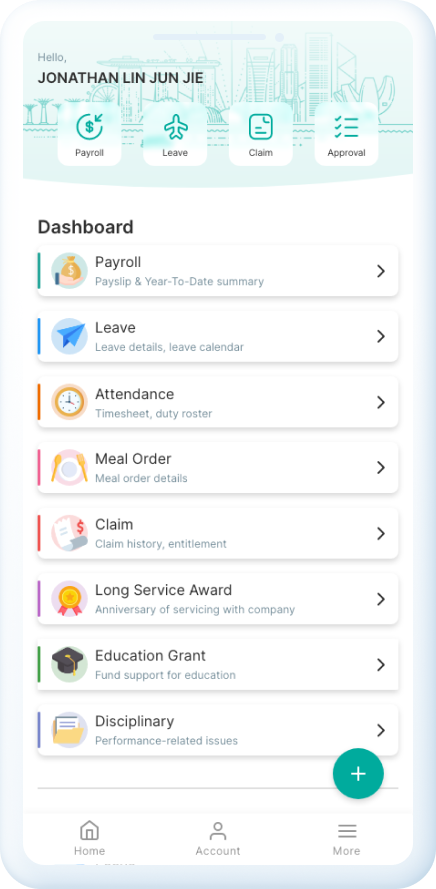Open Meal Order details entry

pos(218,468)
